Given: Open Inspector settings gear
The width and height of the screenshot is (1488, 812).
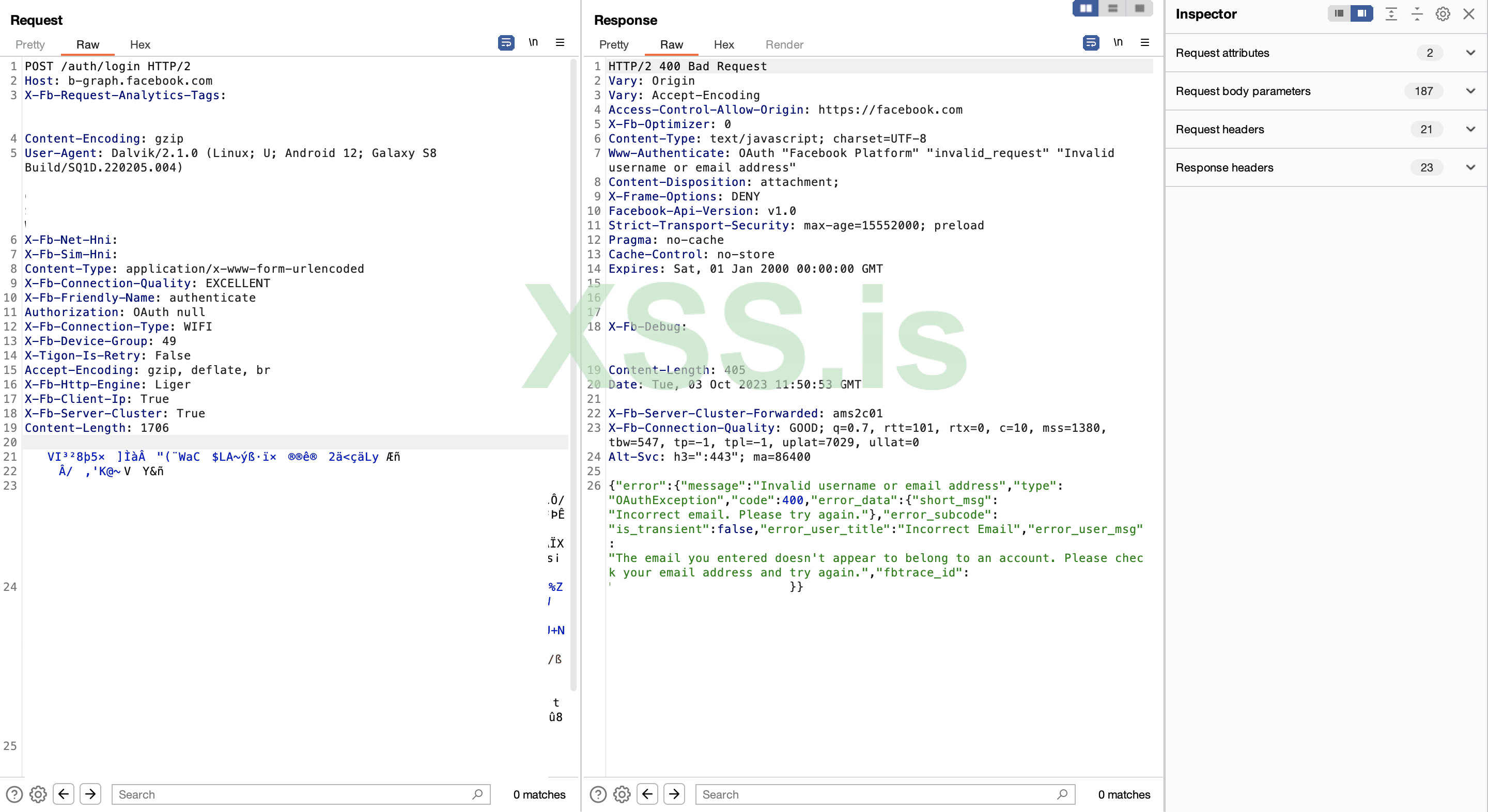Looking at the screenshot, I should tap(1443, 14).
